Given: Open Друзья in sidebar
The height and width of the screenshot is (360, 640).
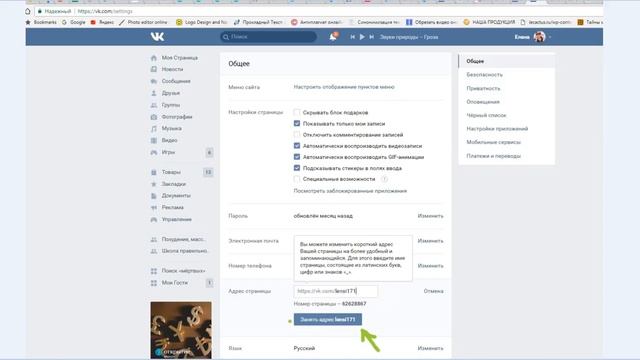Looking at the screenshot, I should [x=171, y=93].
